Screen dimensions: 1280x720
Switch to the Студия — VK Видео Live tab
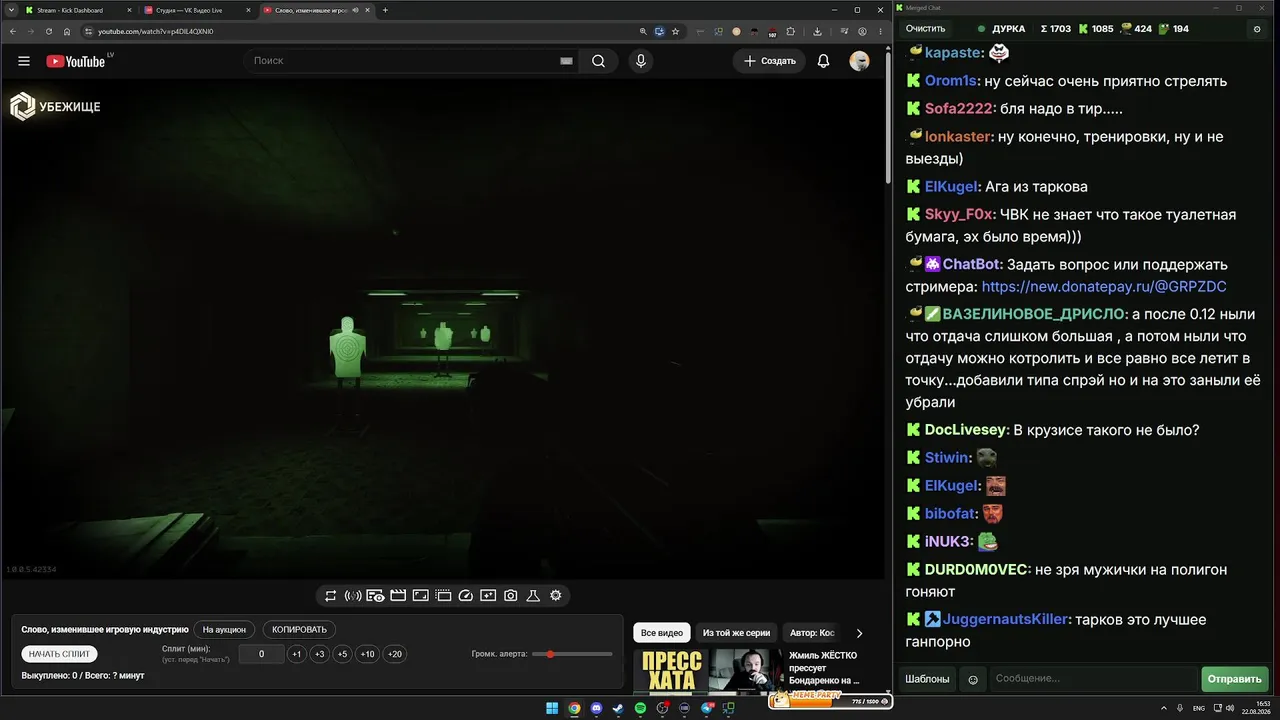click(x=197, y=10)
